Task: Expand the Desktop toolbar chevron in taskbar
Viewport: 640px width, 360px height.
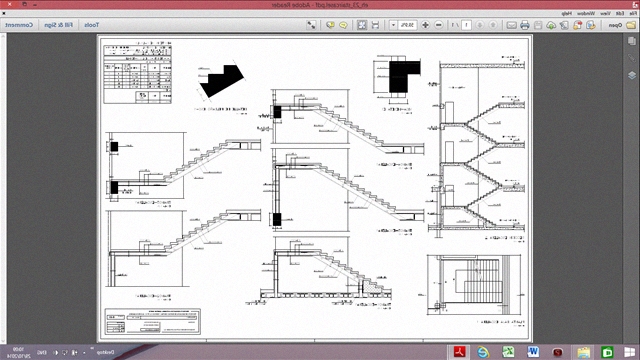Action: (x=92, y=349)
